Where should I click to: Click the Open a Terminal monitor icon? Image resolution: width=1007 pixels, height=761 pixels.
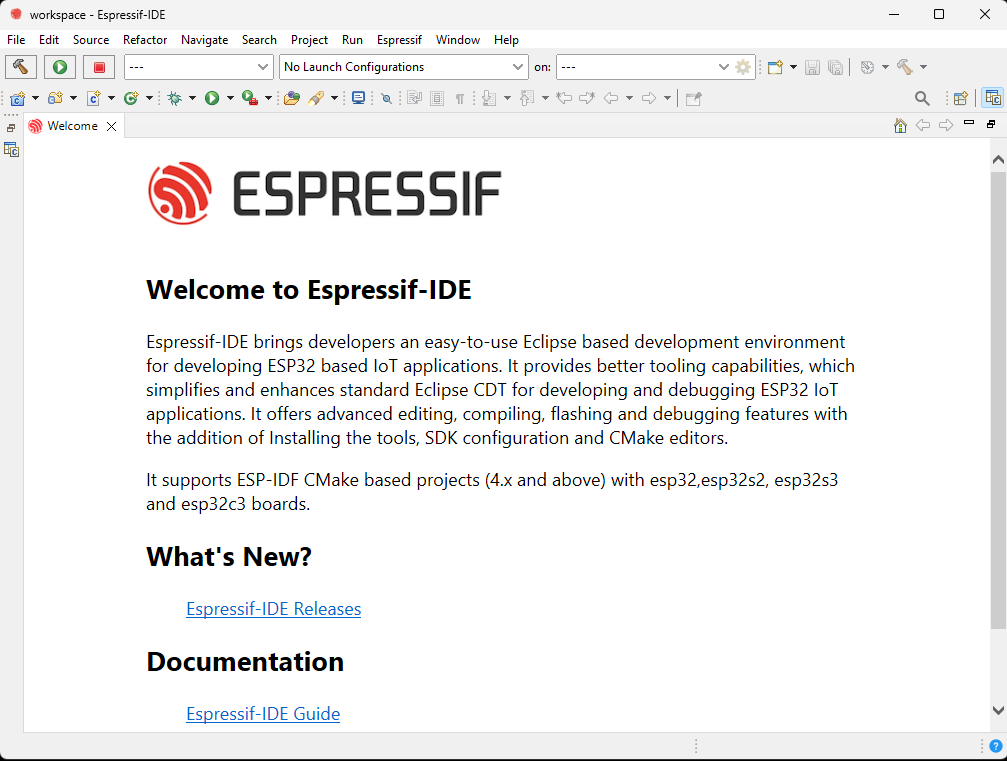pyautogui.click(x=359, y=98)
